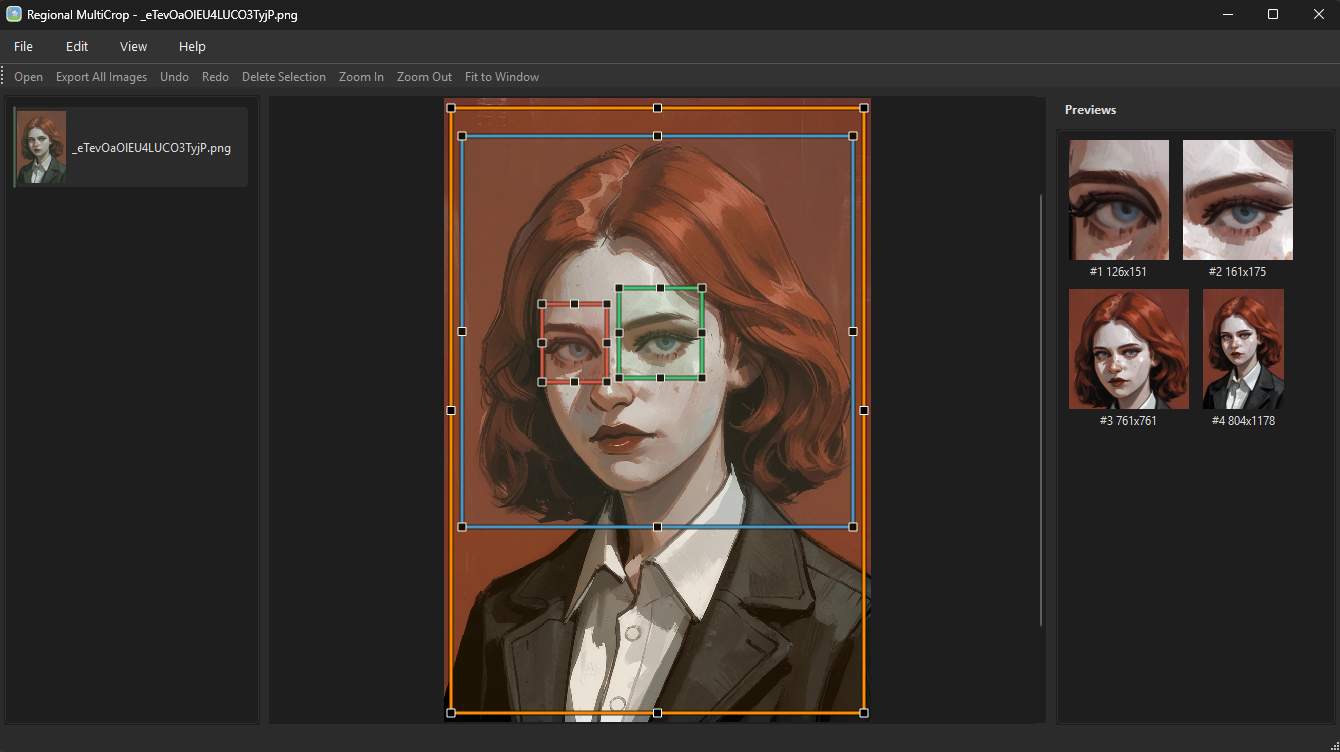Click the canvas vertical scrollbar

1041,410
